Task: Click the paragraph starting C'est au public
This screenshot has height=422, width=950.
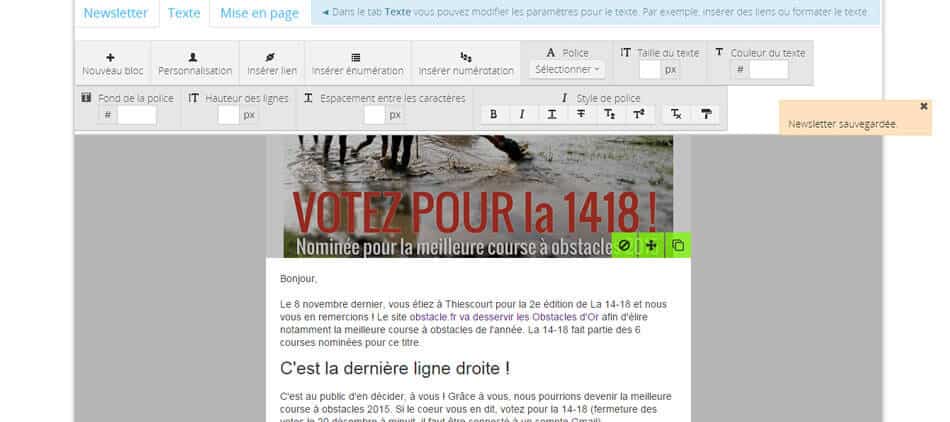Action: click(476, 409)
